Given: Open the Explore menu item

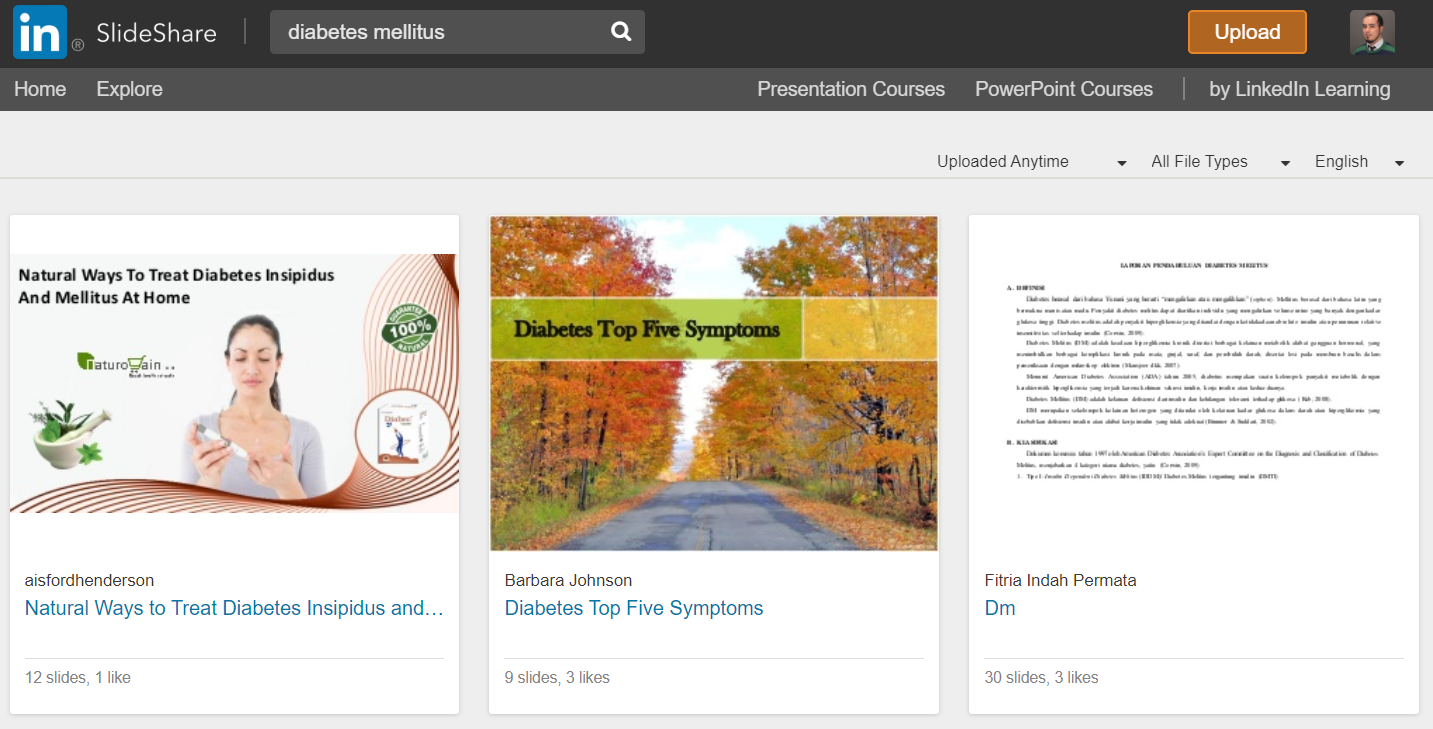Looking at the screenshot, I should pyautogui.click(x=129, y=89).
